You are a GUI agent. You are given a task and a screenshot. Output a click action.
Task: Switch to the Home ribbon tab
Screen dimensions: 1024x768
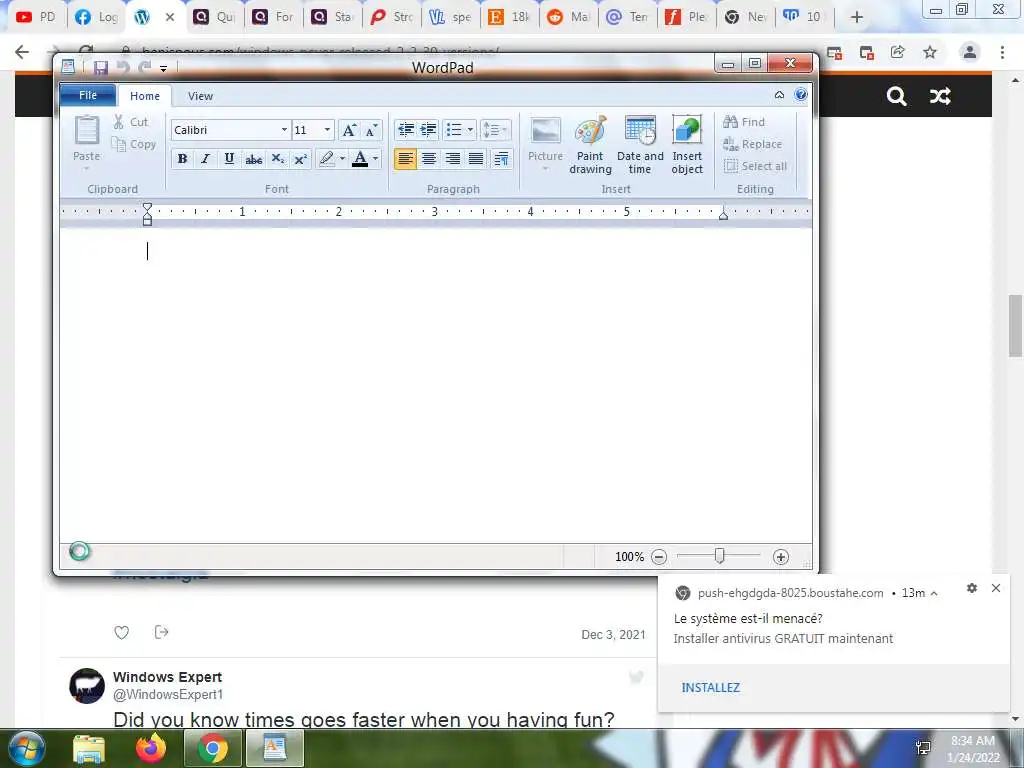(x=145, y=96)
